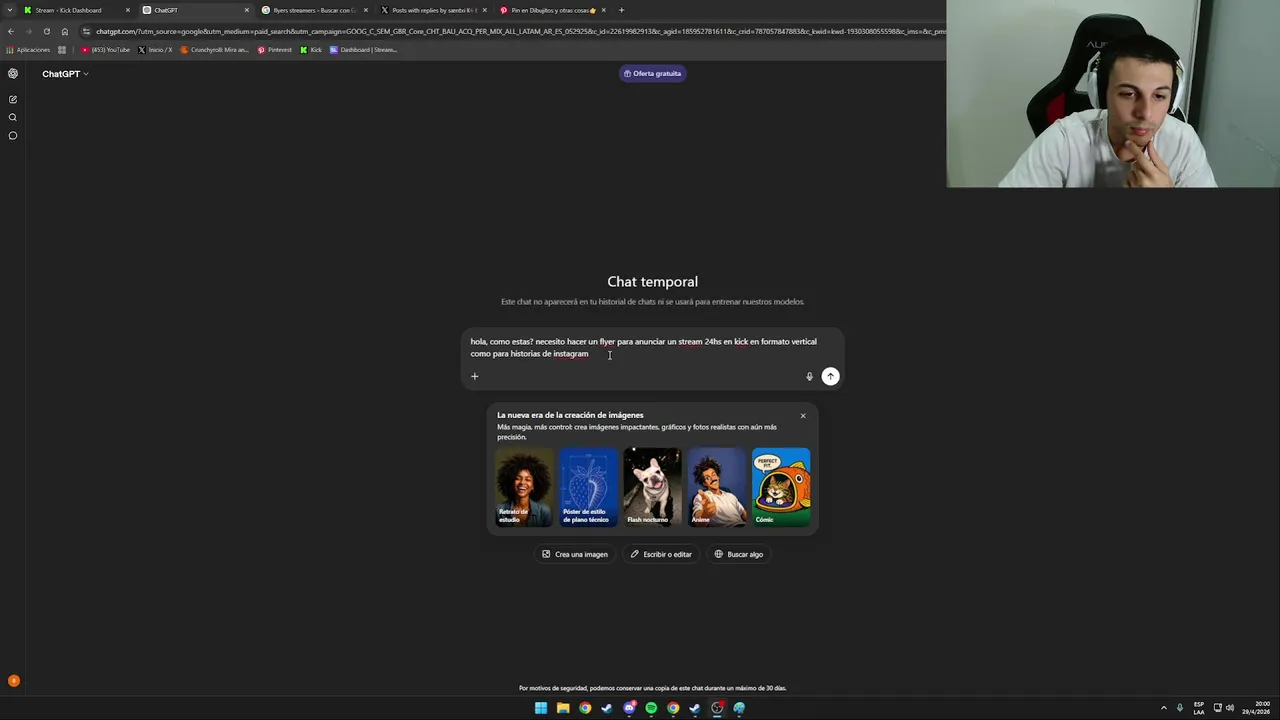Open the Aplicaciones bookmarks shortcut
1280x720 pixels.
28,50
